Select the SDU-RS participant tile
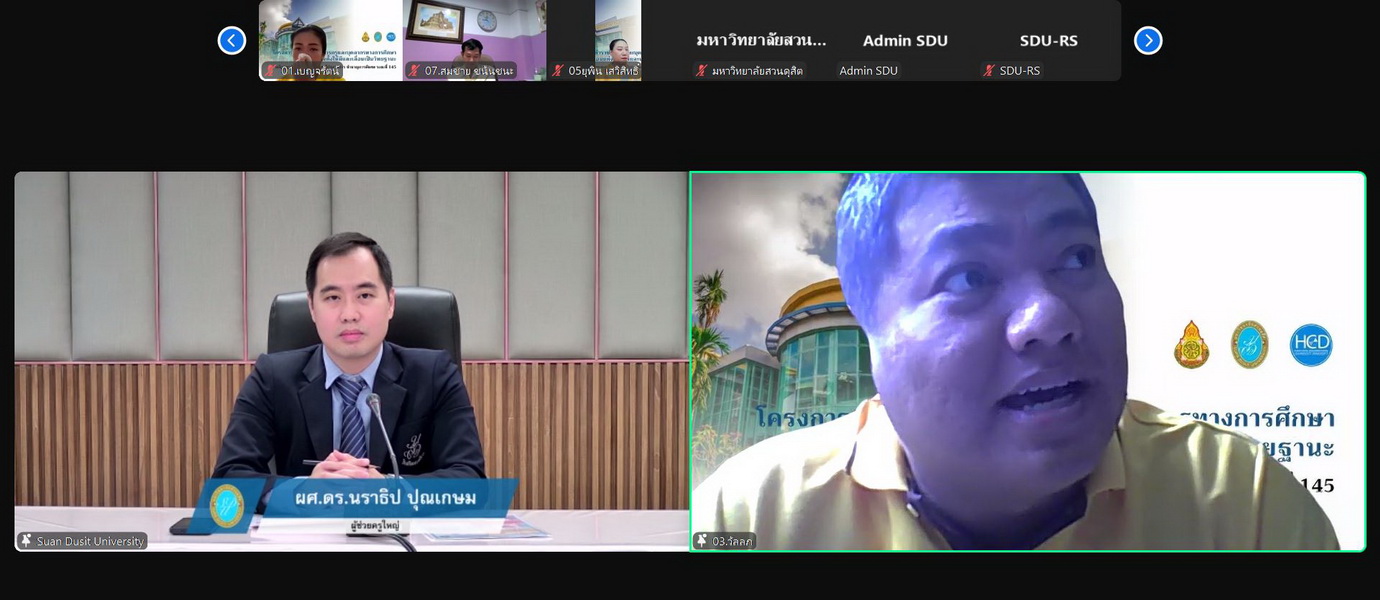The height and width of the screenshot is (600, 1380). tap(1049, 40)
